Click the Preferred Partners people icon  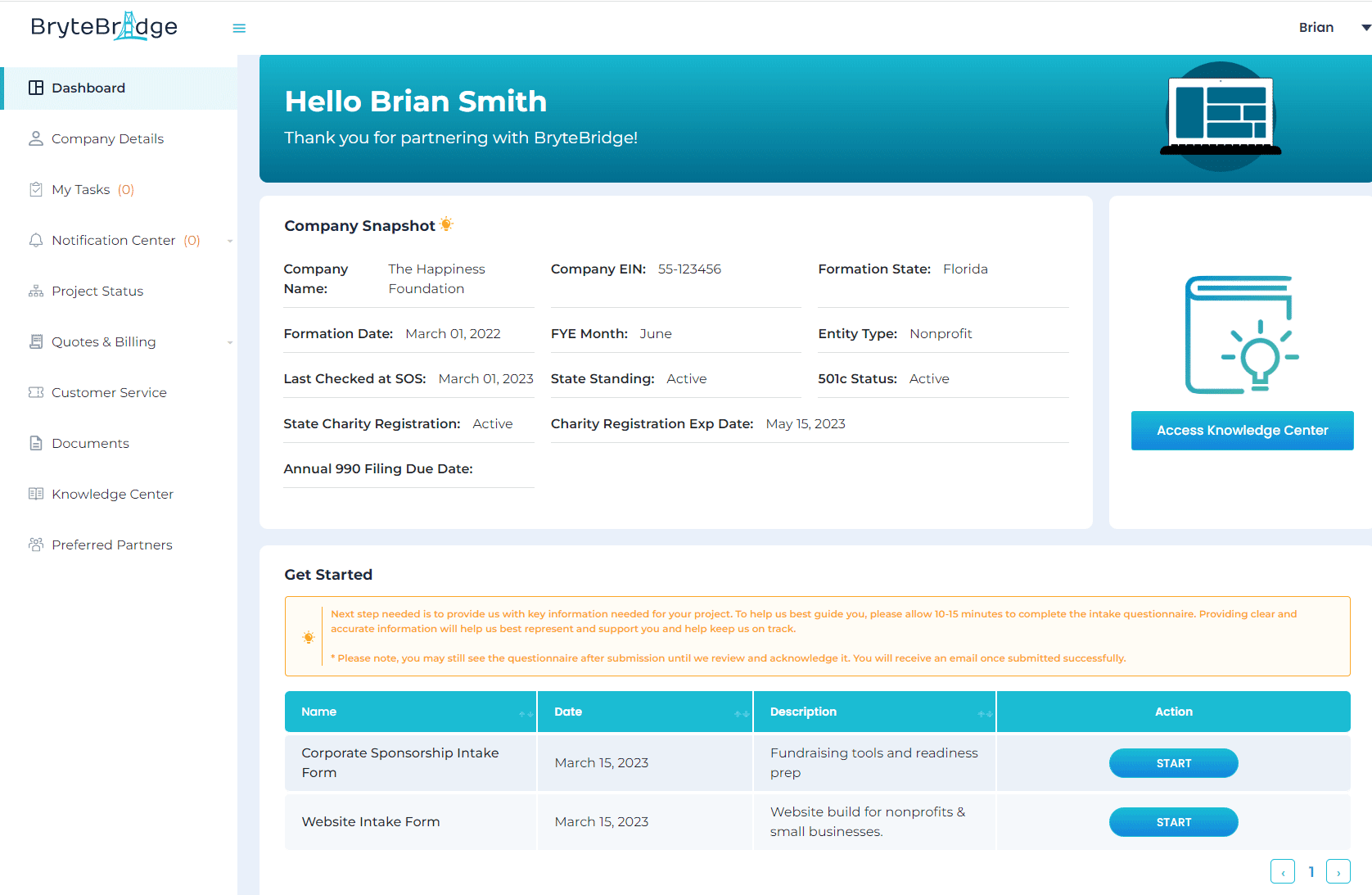pos(36,545)
